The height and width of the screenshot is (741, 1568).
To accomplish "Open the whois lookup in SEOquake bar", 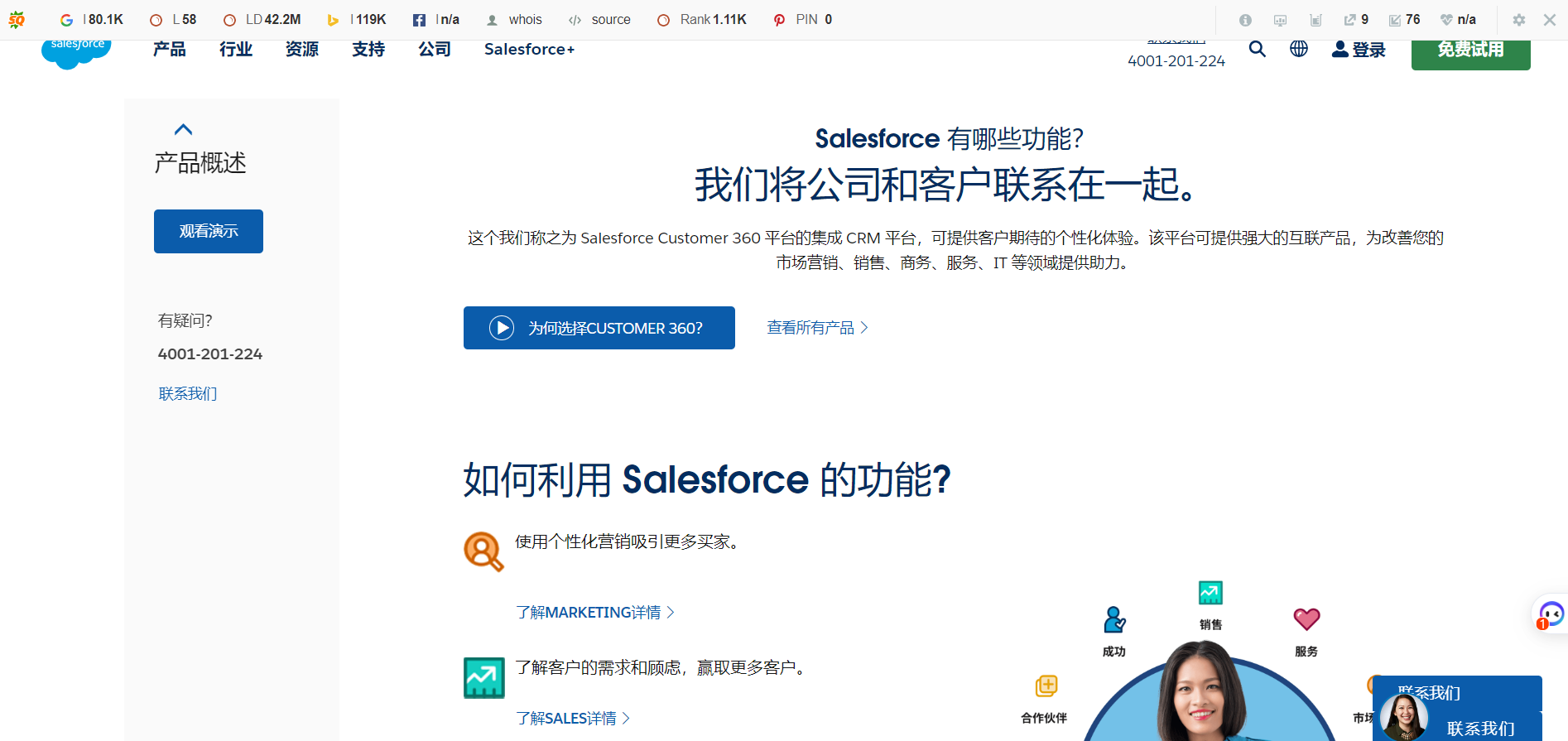I will (514, 20).
